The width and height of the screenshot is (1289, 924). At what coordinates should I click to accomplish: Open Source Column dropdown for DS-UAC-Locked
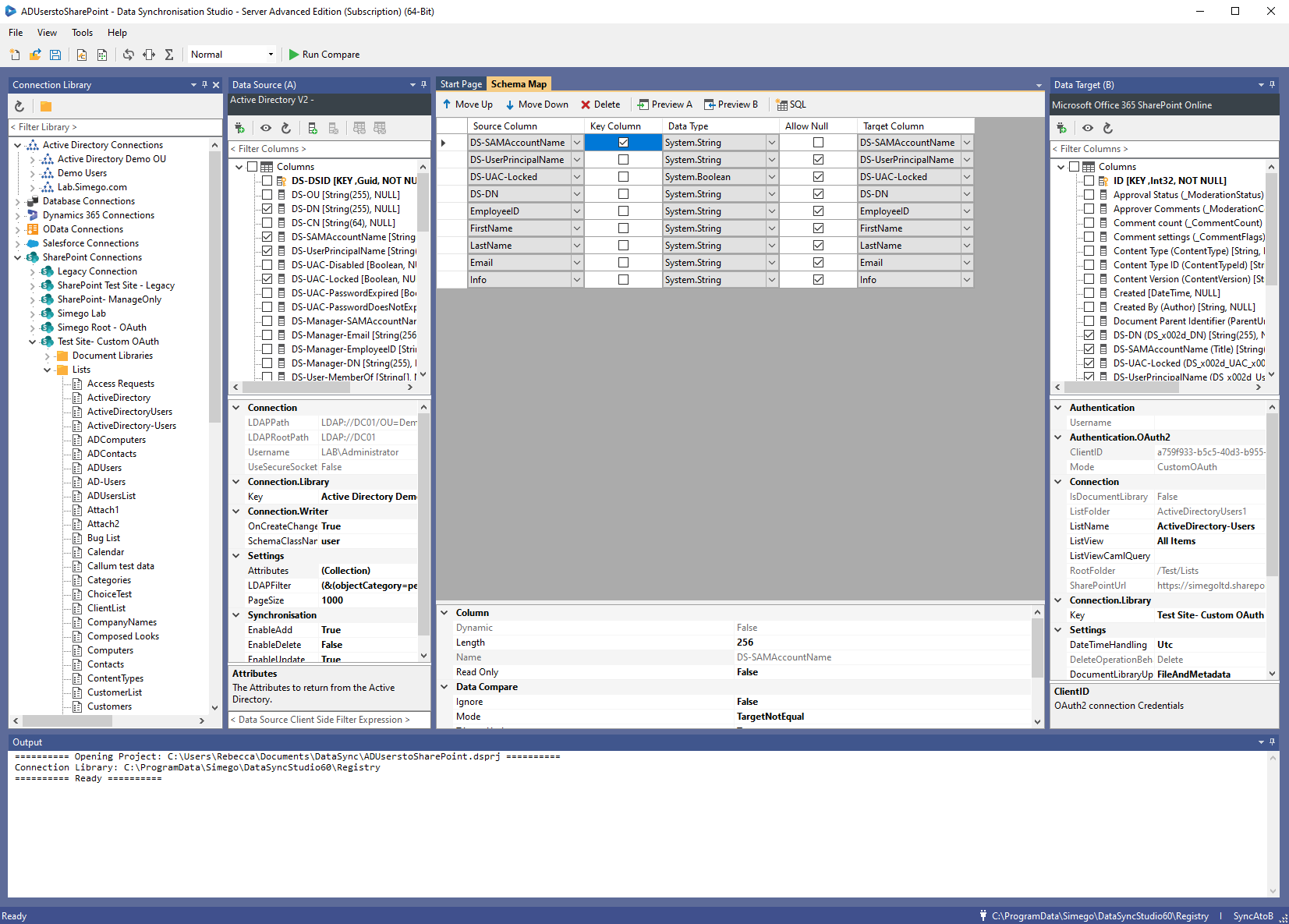click(x=577, y=177)
